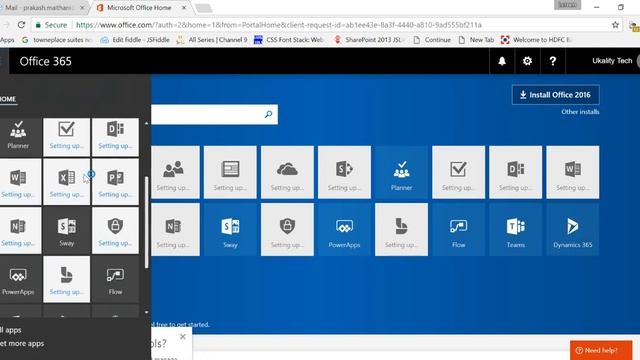Open the SharePoint tile on home page
Viewport: 640px width, 360px height.
(344, 172)
